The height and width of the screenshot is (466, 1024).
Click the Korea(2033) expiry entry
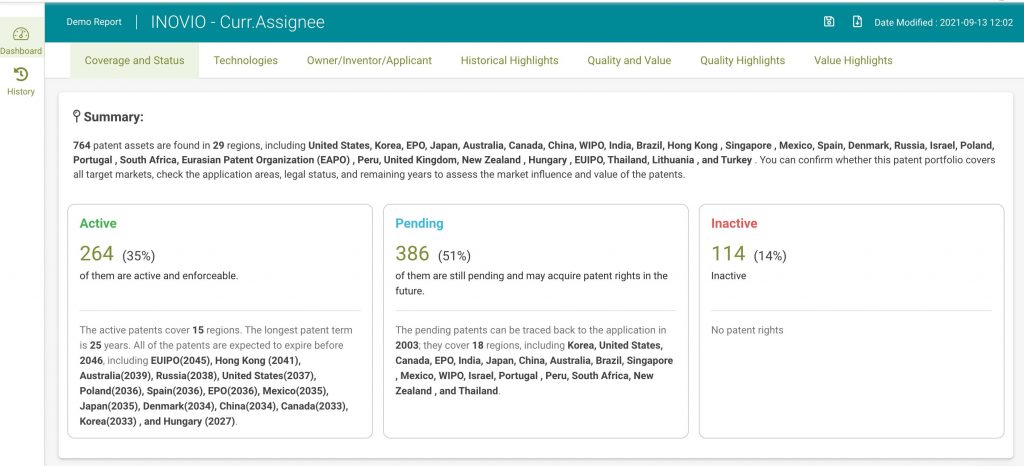108,422
